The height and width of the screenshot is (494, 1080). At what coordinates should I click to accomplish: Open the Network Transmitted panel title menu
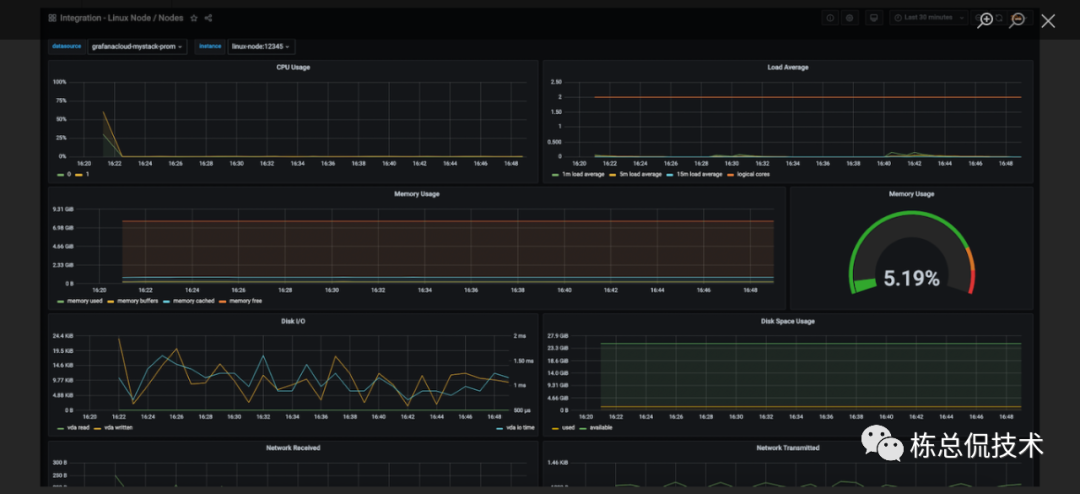tap(788, 448)
